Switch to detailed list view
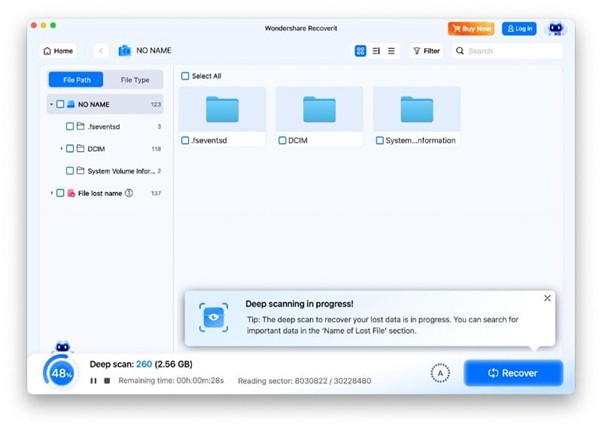Viewport: 602px width, 430px height. (x=391, y=51)
